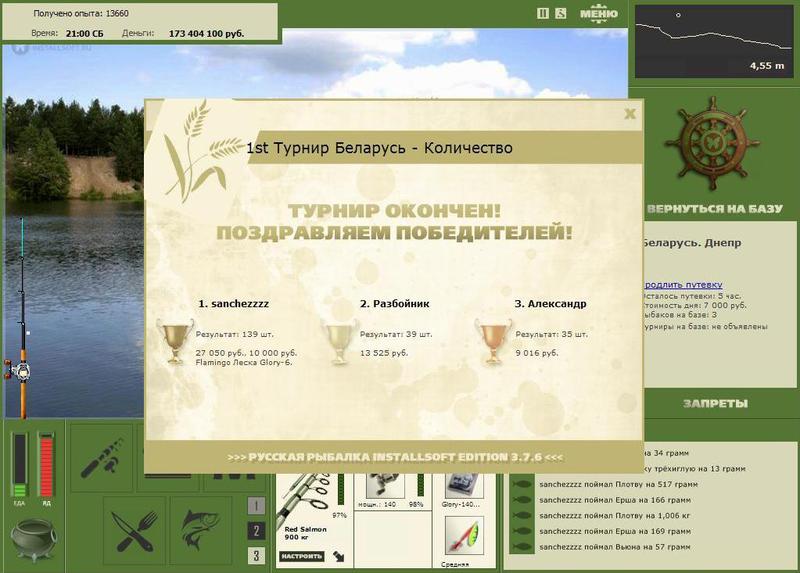Screen dimensions: 800x573
Task: Select second place name Разбойник
Action: [x=394, y=304]
